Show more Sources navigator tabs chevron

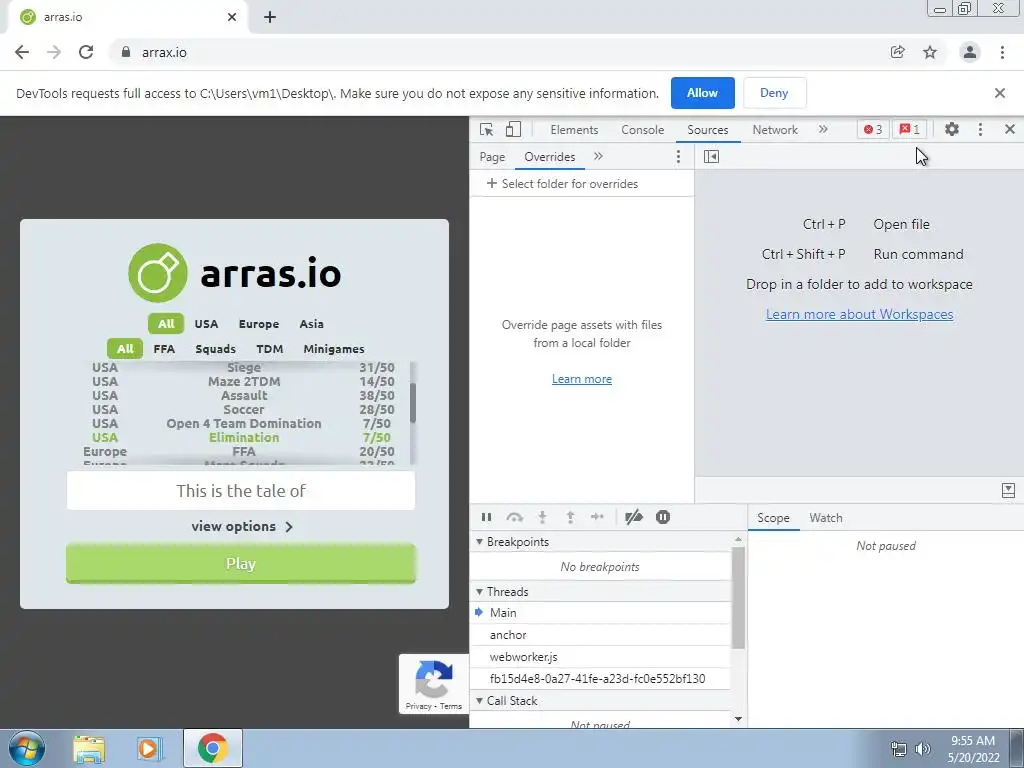tap(598, 157)
